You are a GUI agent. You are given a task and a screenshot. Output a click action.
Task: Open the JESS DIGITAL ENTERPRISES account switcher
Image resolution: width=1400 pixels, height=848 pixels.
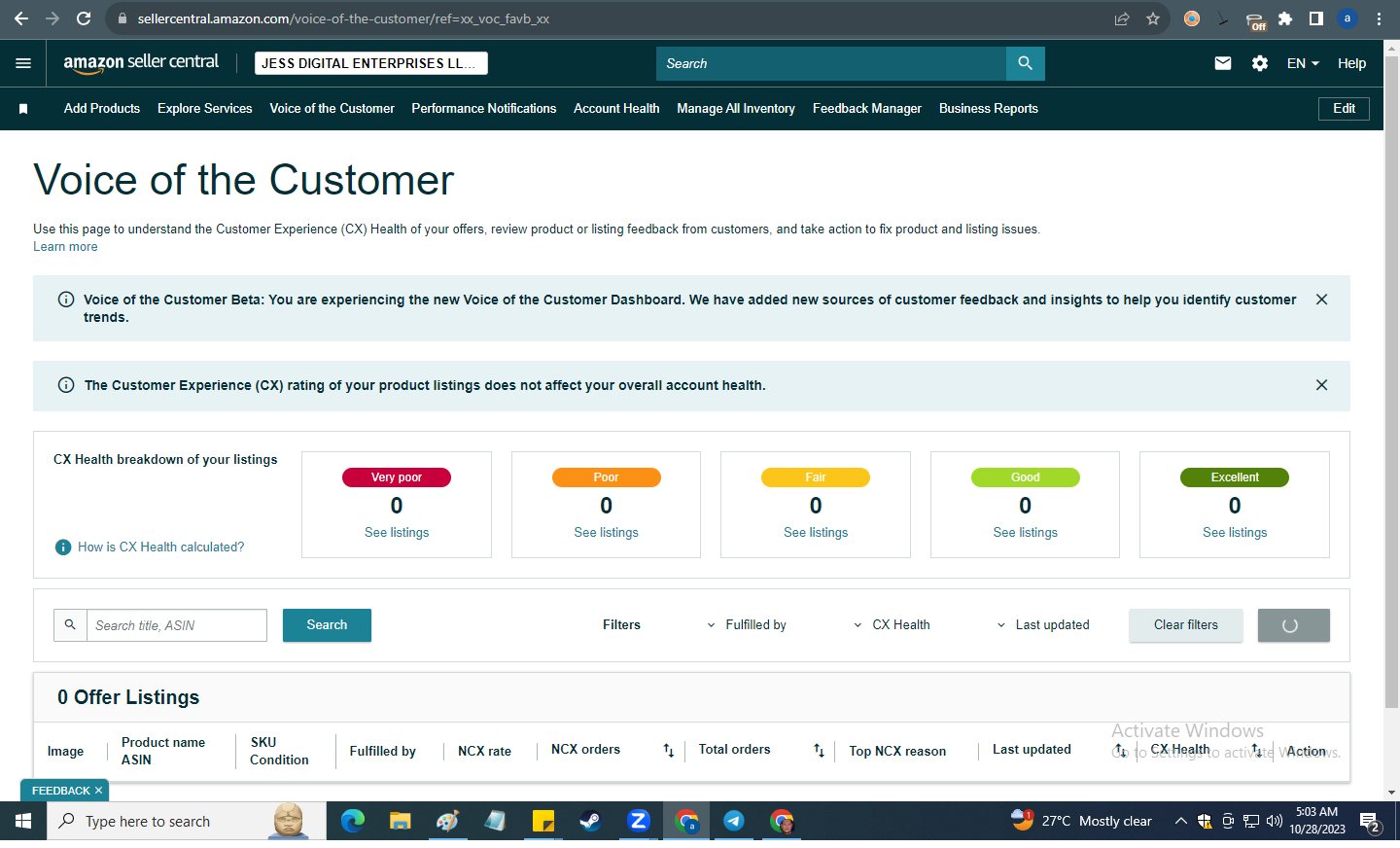point(371,63)
